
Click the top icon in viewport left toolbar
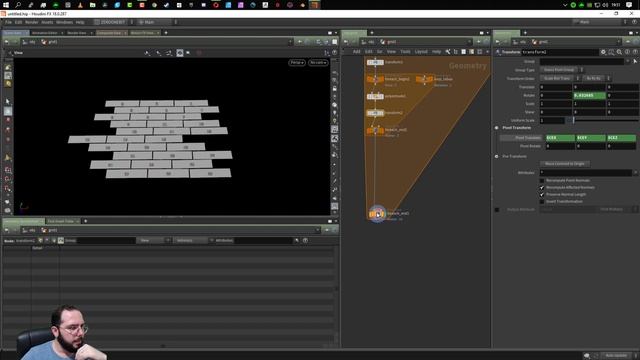(8, 67)
